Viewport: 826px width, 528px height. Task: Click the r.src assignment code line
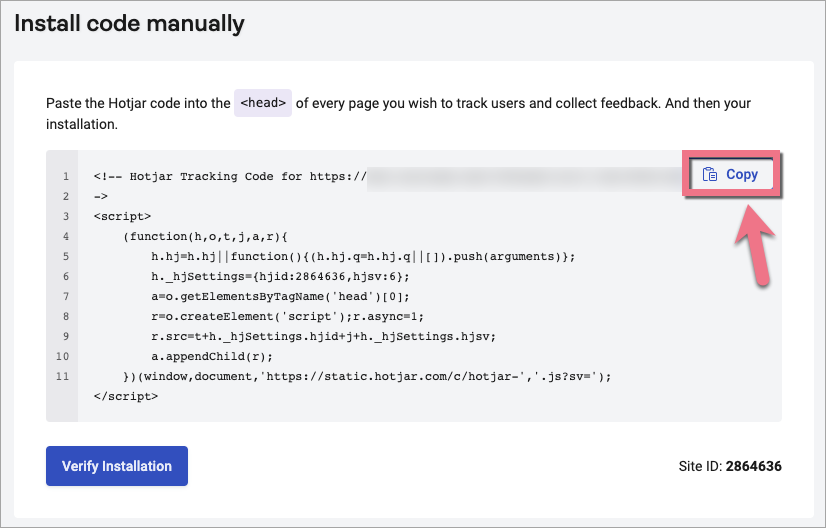[322, 336]
